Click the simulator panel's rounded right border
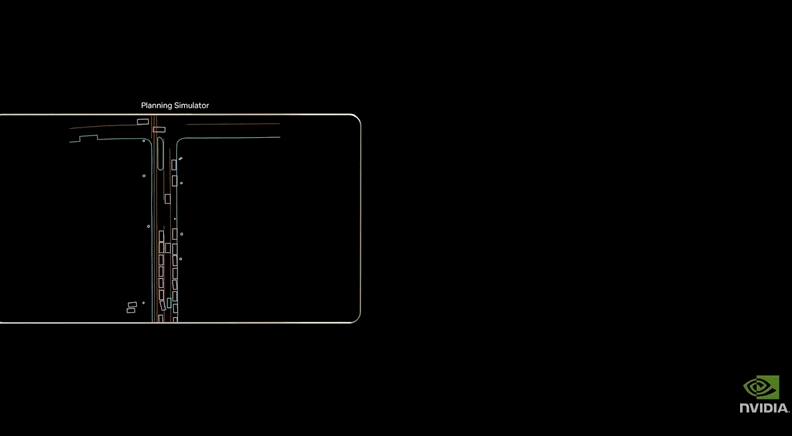Viewport: 792px width, 436px height. (x=360, y=220)
